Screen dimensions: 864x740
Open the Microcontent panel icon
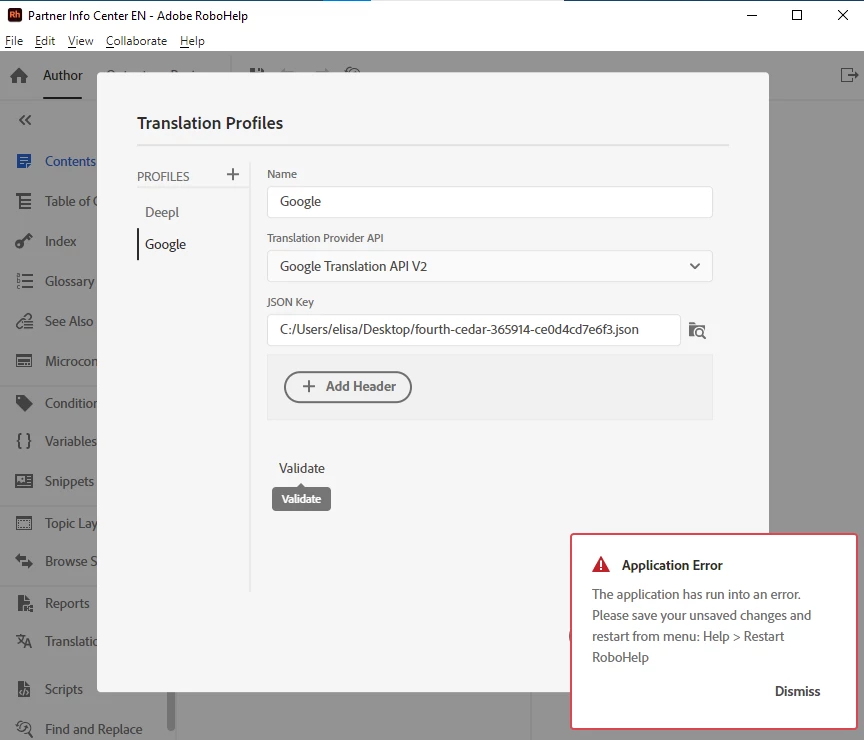click(24, 361)
